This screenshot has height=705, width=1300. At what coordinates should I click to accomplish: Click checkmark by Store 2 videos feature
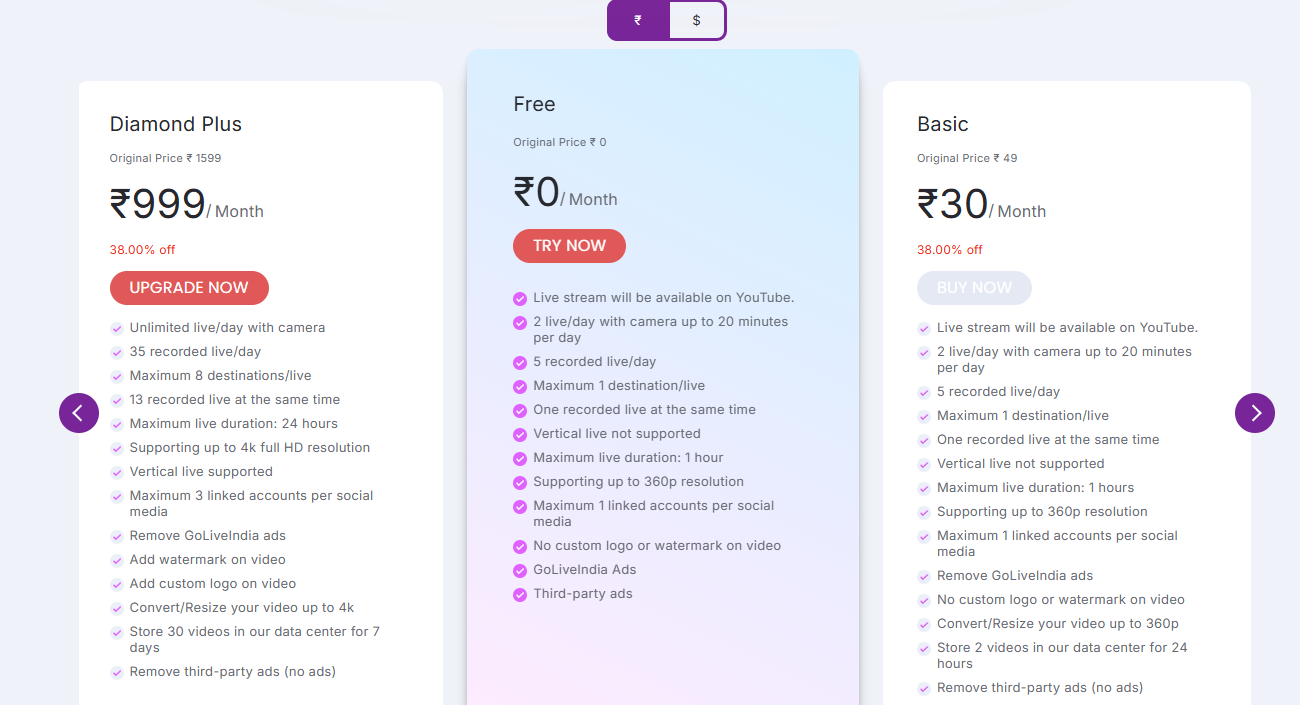pos(924,649)
